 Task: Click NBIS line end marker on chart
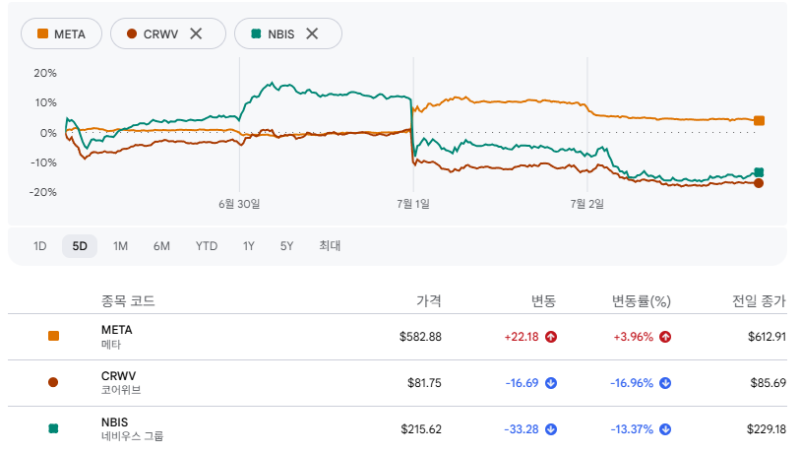759,172
